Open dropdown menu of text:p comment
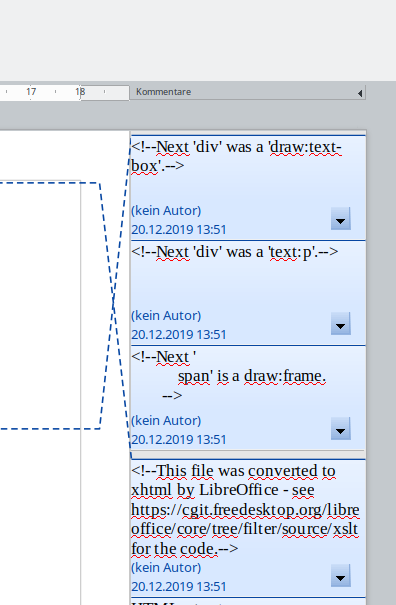Viewport: 396px width, 605px height. pos(341,323)
